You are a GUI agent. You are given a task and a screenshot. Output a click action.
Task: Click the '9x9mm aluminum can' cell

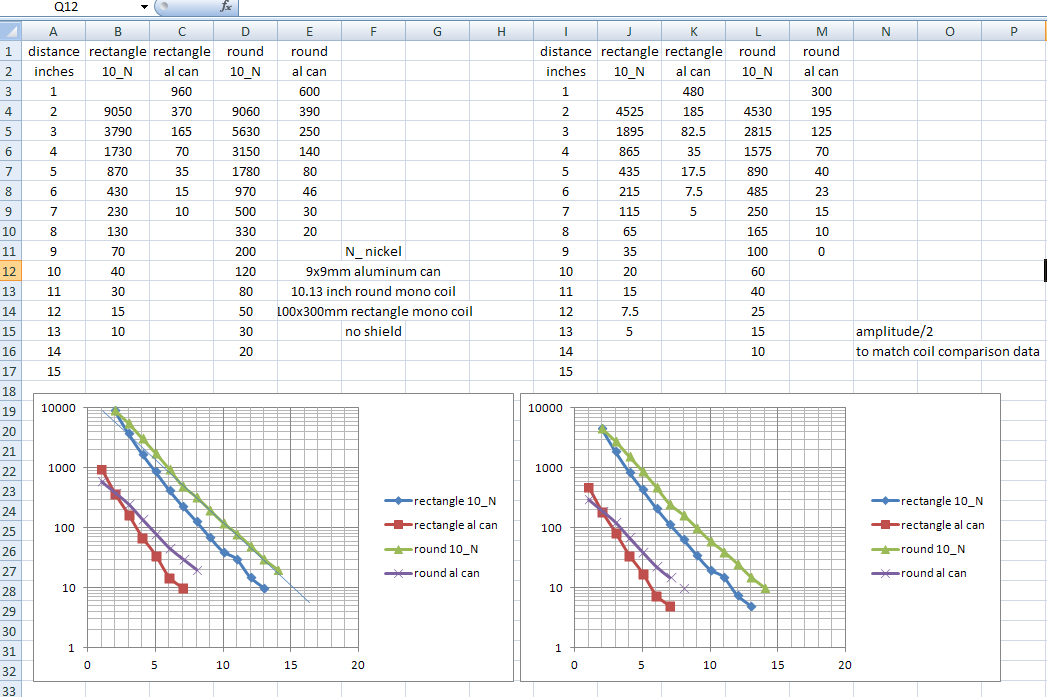pyautogui.click(x=373, y=271)
